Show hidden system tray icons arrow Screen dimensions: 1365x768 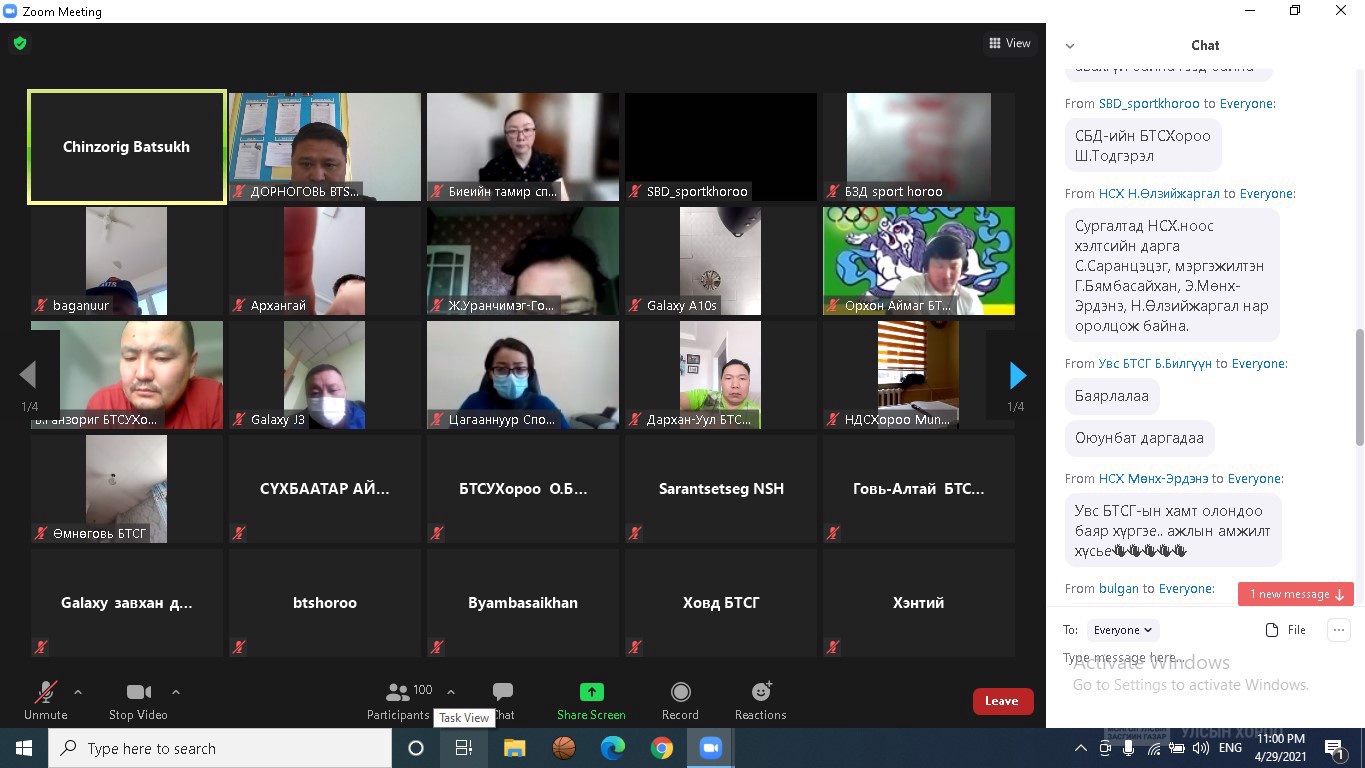(x=1081, y=748)
